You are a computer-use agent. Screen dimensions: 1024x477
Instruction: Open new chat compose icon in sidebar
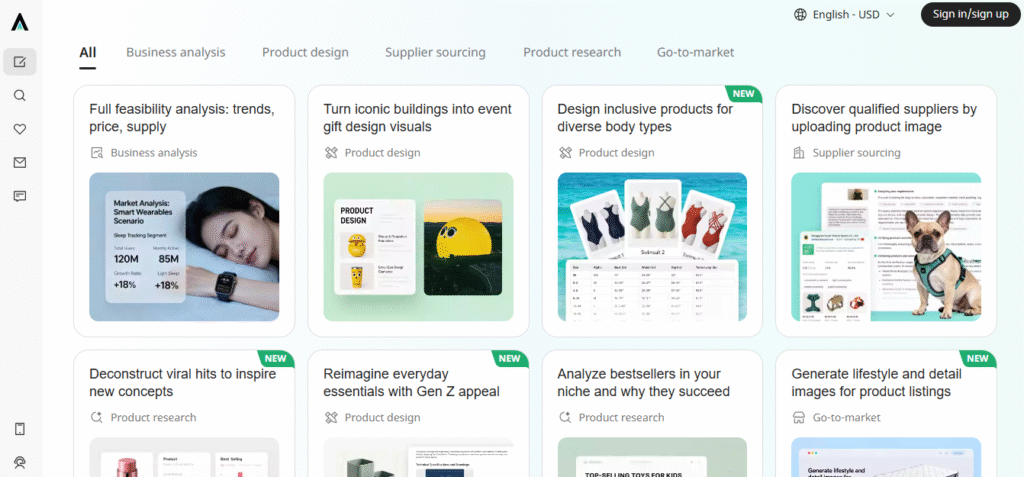click(20, 62)
